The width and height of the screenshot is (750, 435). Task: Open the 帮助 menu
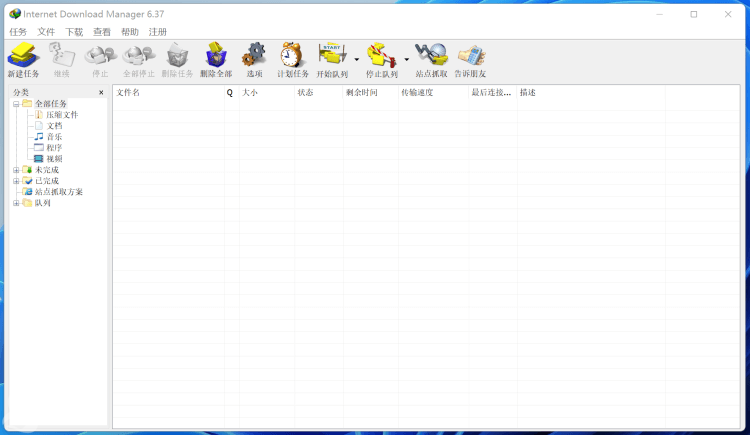point(130,32)
